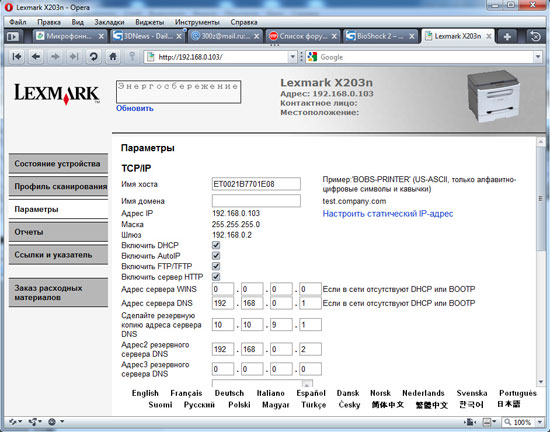Open the Файл menu

(x=18, y=22)
